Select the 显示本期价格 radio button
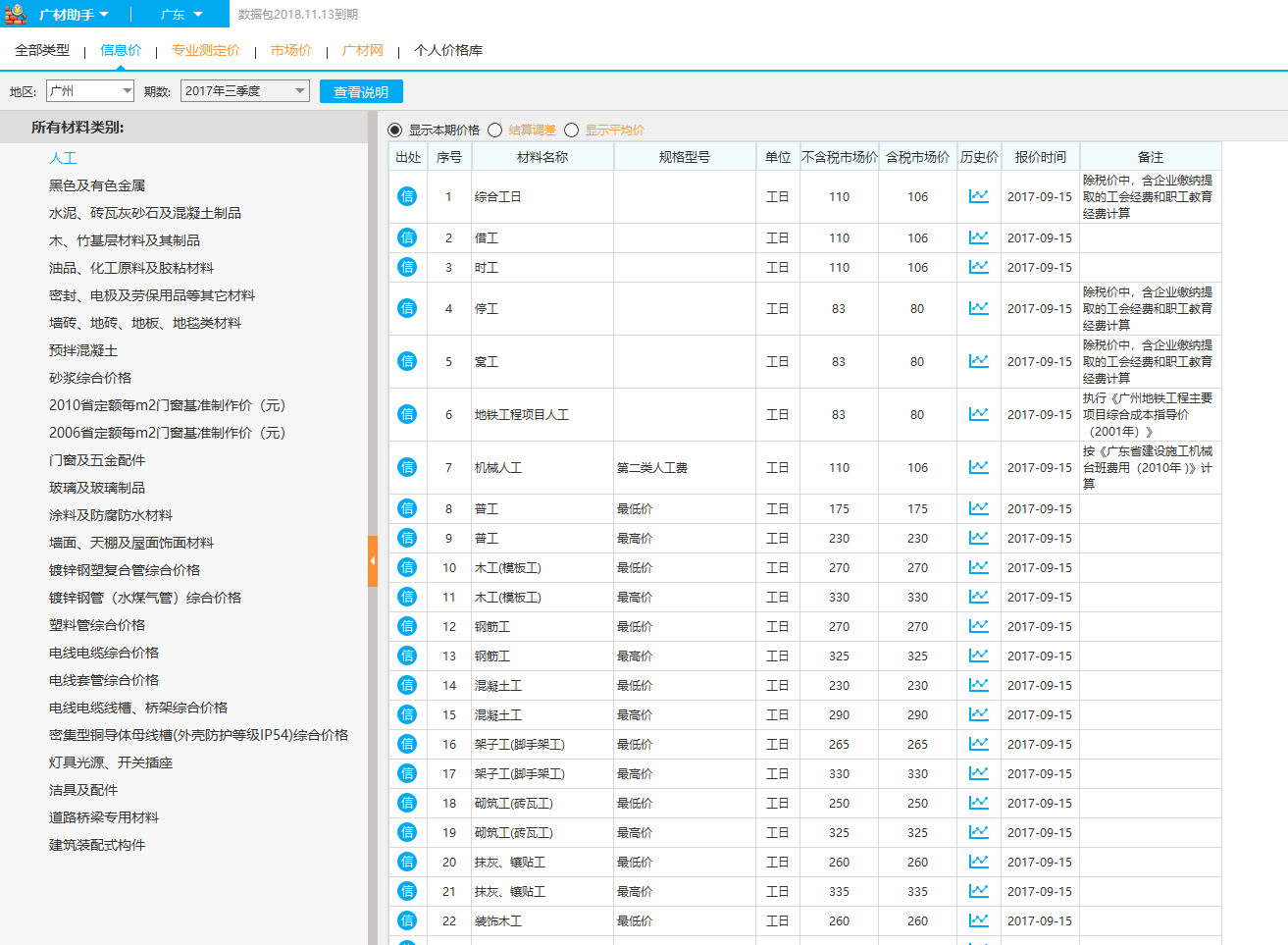This screenshot has width=1288, height=945. pos(394,130)
